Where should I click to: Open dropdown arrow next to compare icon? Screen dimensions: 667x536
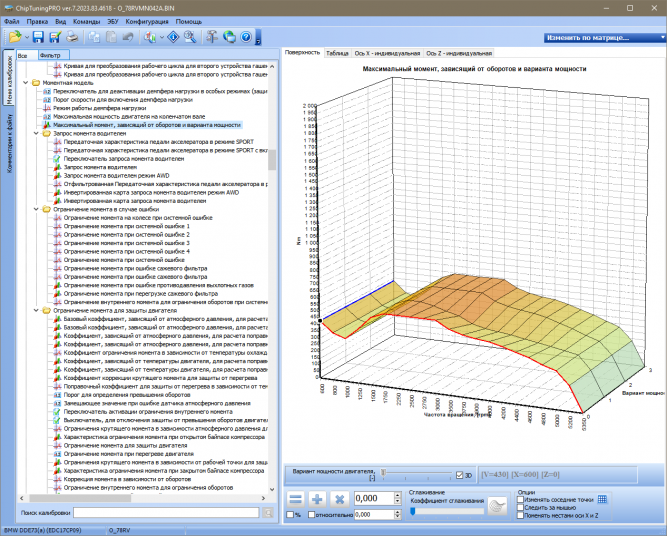click(x=162, y=37)
